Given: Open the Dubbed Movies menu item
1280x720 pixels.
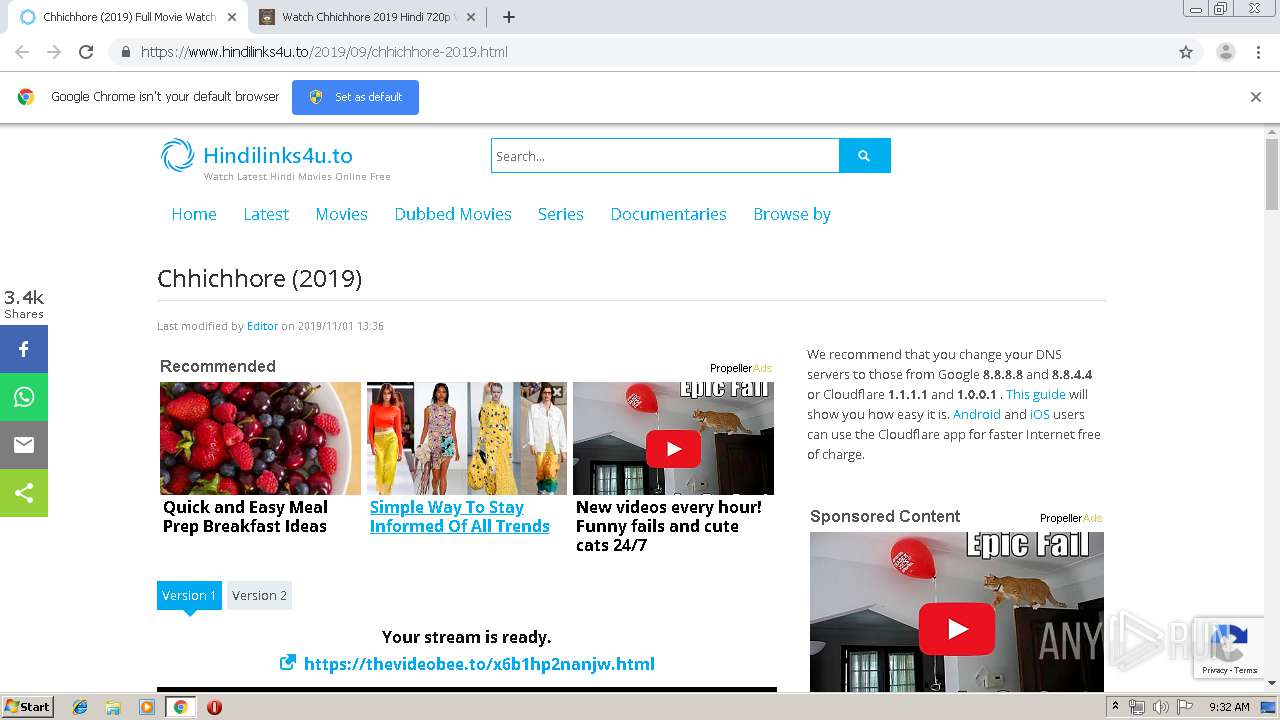Looking at the screenshot, I should point(453,214).
